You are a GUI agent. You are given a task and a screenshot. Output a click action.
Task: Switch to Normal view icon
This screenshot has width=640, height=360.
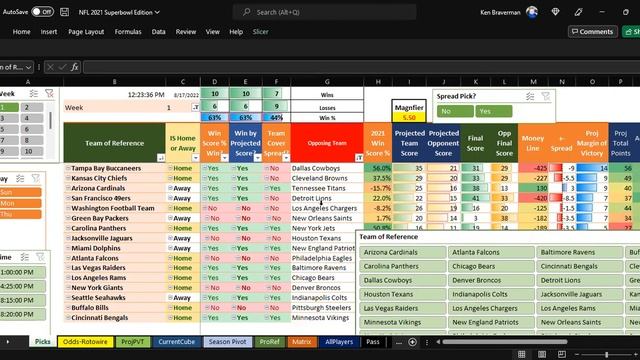point(522,354)
